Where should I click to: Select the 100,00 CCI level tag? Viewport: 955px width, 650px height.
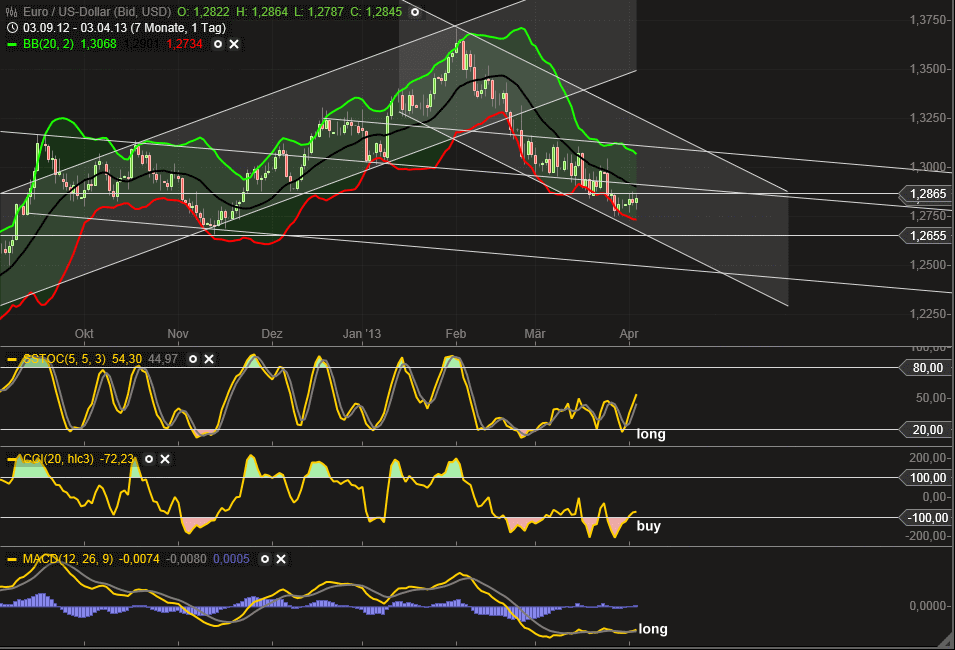(927, 478)
